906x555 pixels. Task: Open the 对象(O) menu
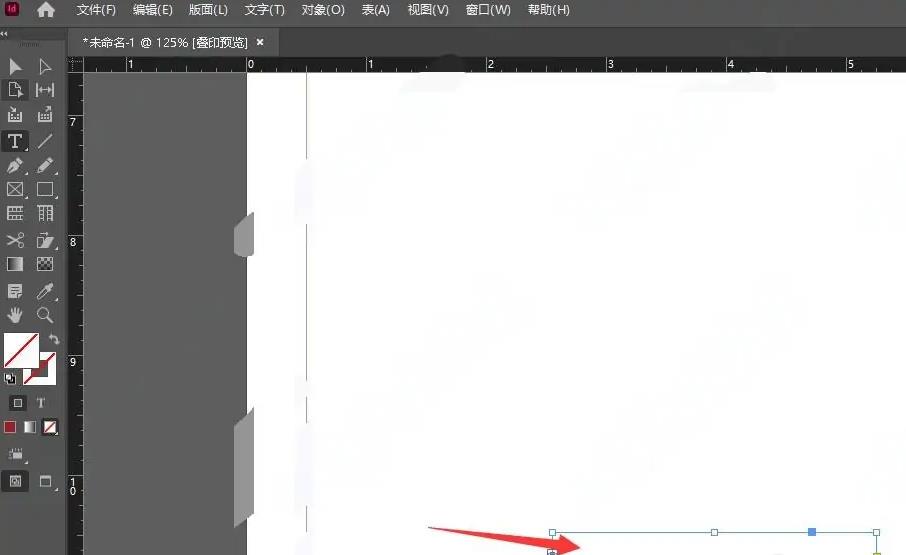[322, 10]
